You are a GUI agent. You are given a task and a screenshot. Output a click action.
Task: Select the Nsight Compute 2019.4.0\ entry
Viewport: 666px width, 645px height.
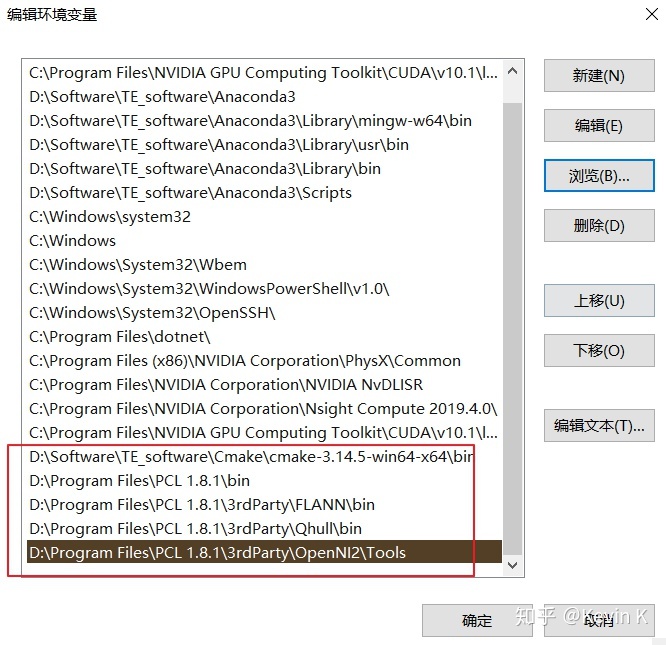pos(264,409)
